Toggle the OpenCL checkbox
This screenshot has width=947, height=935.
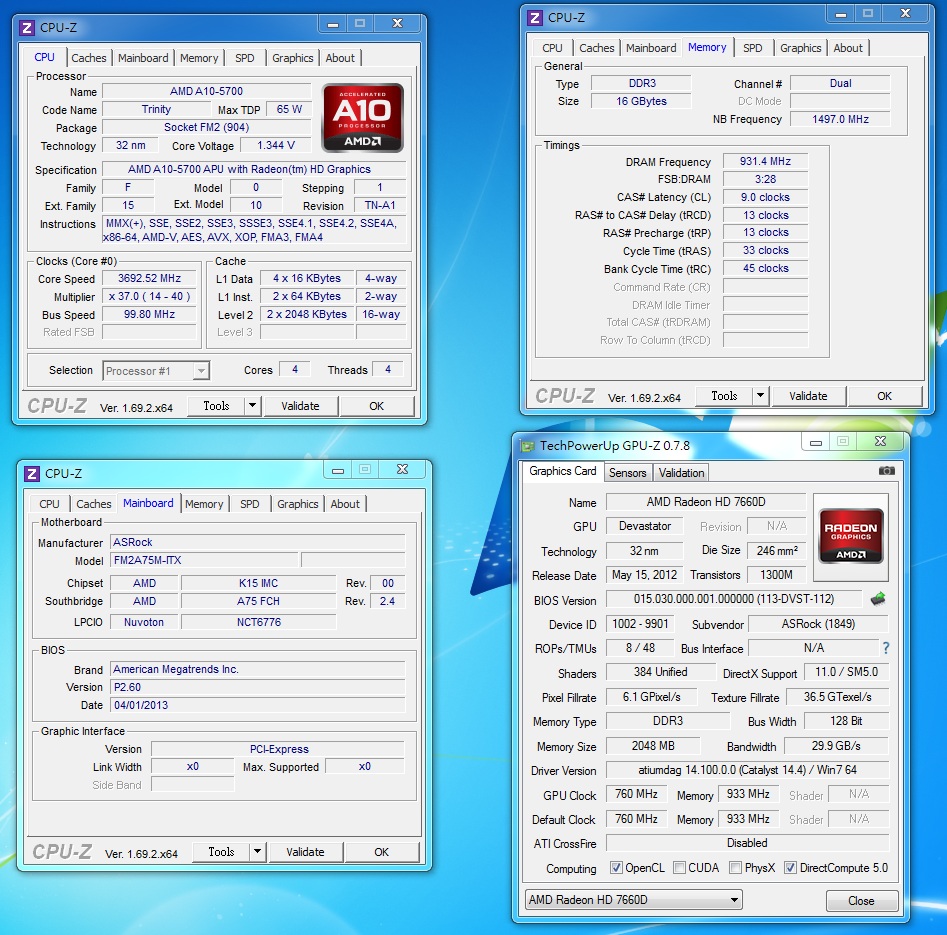[616, 868]
